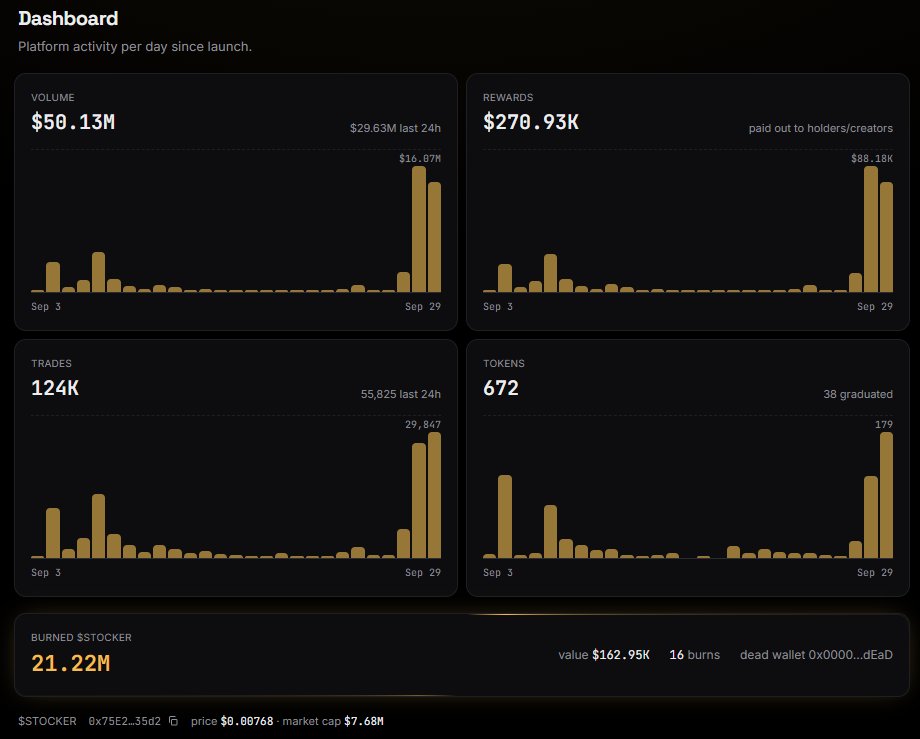The width and height of the screenshot is (920, 739).
Task: Copy the $STOCKER contract address
Action: (173, 721)
